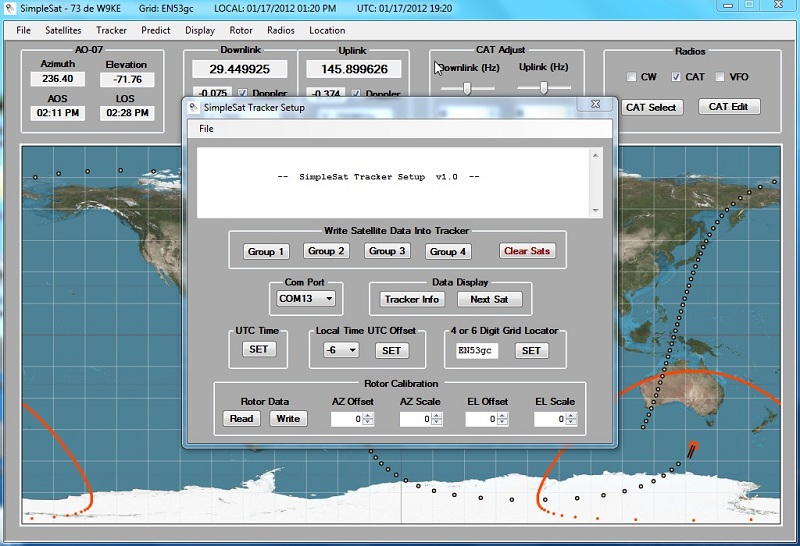The image size is (800, 546).
Task: Click the AOS time 02:11 PM
Action: pyautogui.click(x=58, y=113)
